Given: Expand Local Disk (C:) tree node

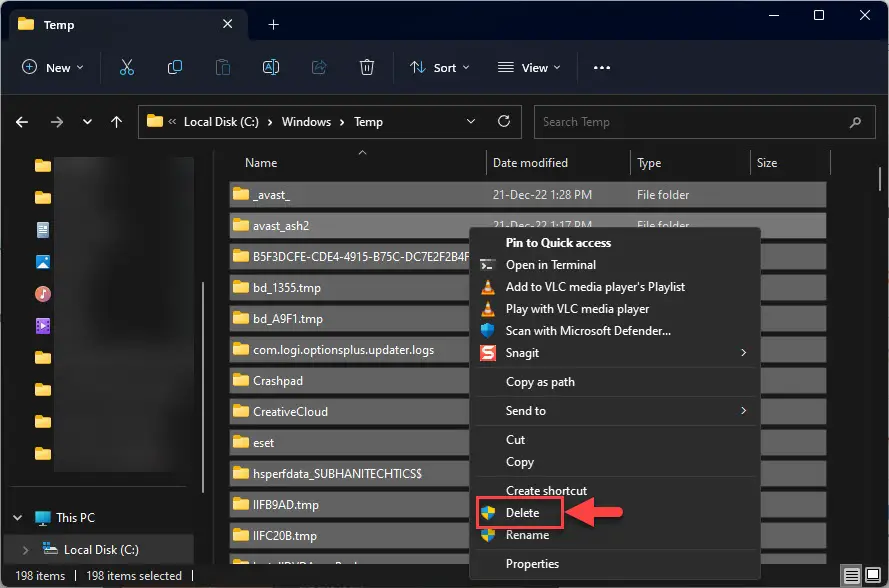Looking at the screenshot, I should coord(25,550).
